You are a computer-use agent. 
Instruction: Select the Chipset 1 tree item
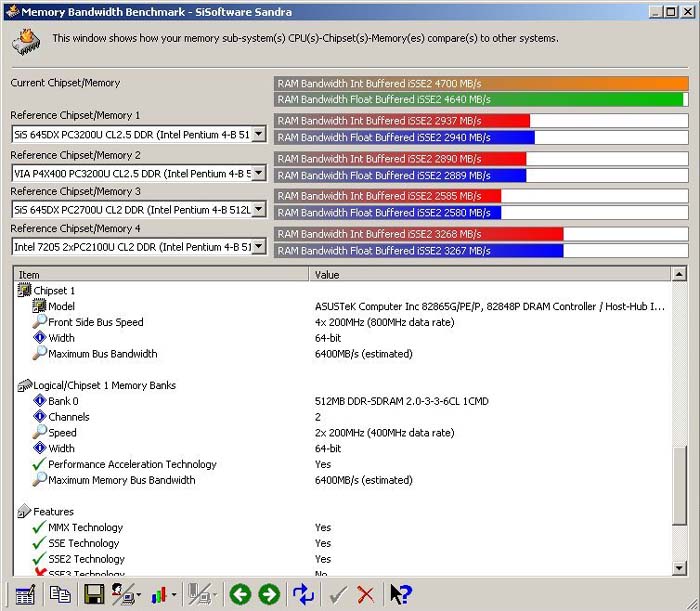point(54,291)
